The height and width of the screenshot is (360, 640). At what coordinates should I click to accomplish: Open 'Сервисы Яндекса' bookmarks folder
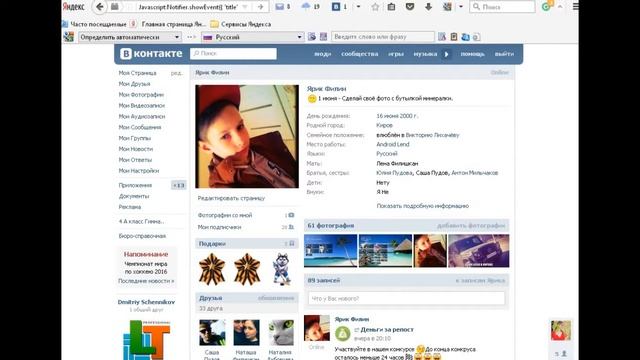pos(241,24)
